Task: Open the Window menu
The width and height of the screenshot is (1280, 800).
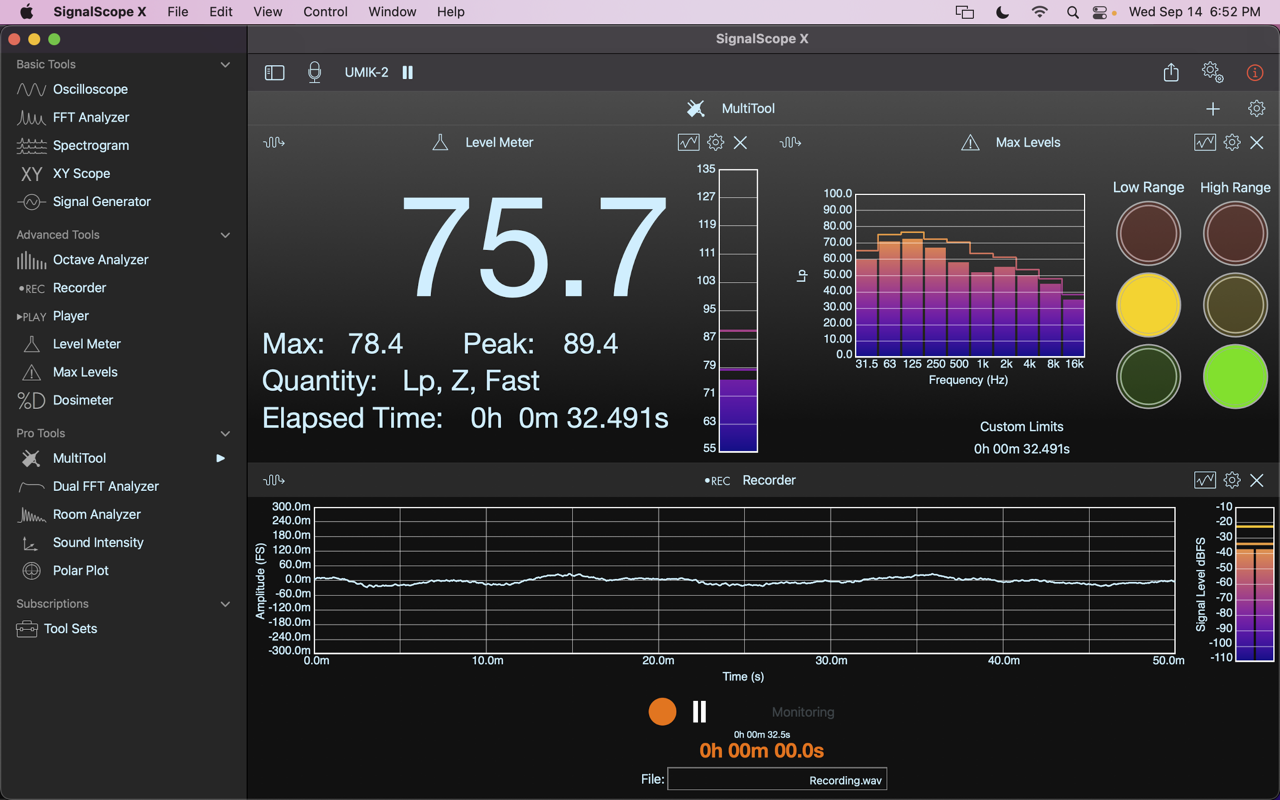Action: coord(392,12)
